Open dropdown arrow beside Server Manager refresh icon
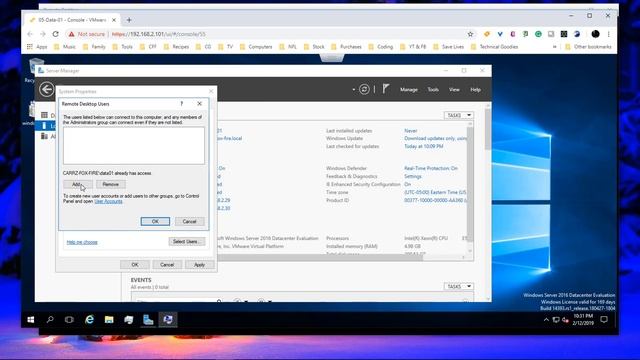Image resolution: width=640 pixels, height=360 pixels. click(x=353, y=89)
